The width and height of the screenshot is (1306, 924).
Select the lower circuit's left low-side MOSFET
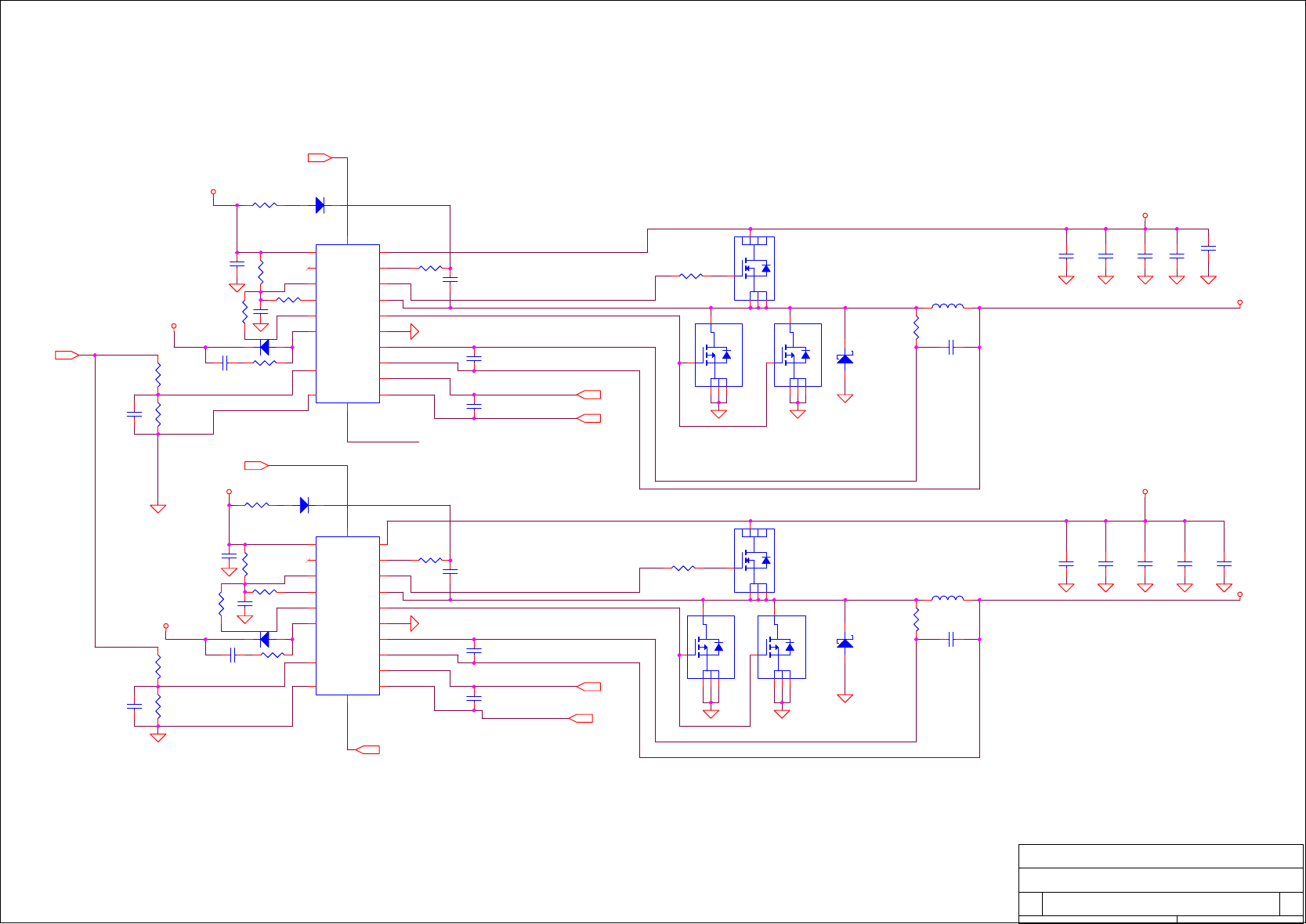[x=711, y=647]
